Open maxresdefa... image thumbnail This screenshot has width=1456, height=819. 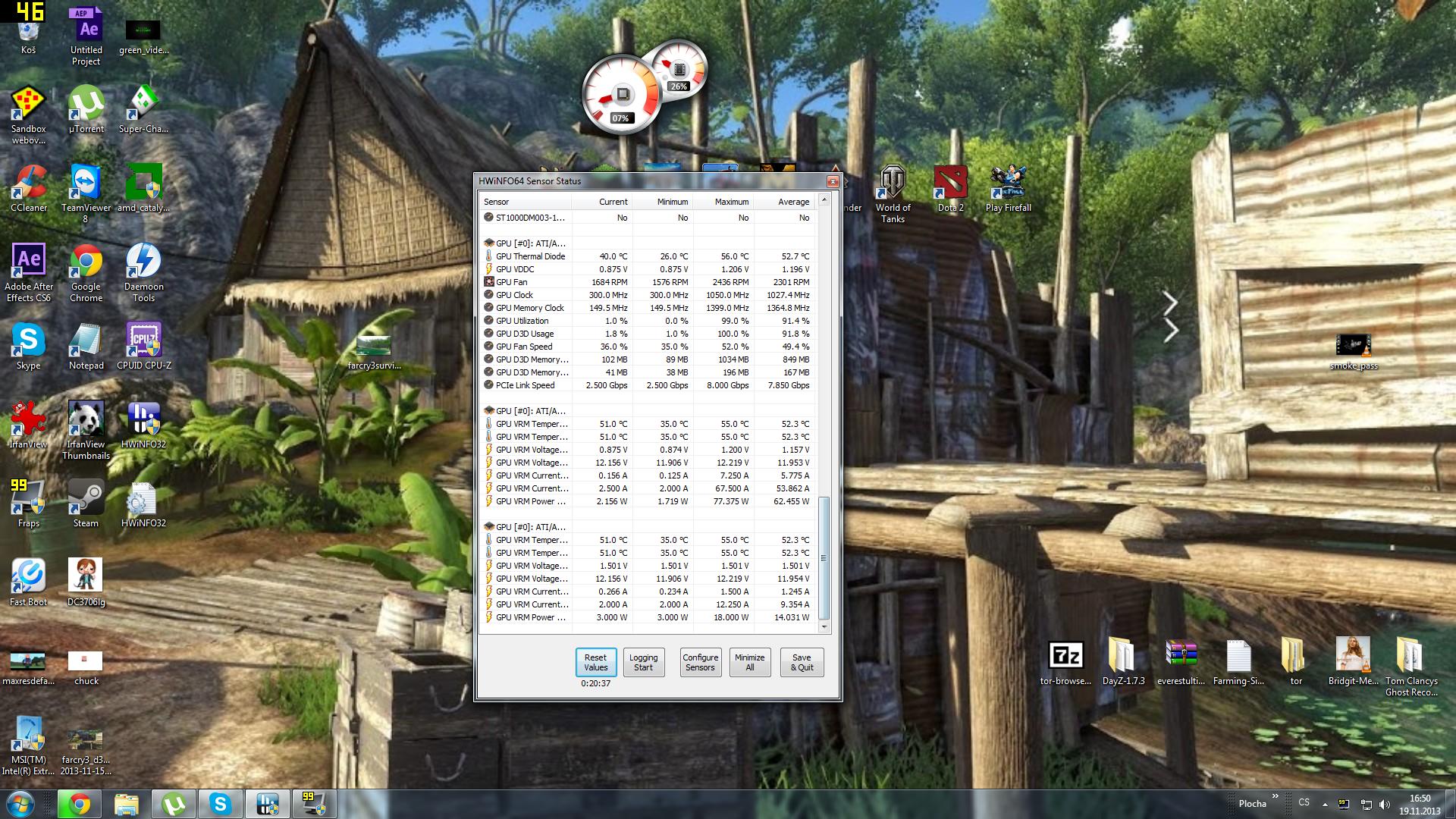28,667
